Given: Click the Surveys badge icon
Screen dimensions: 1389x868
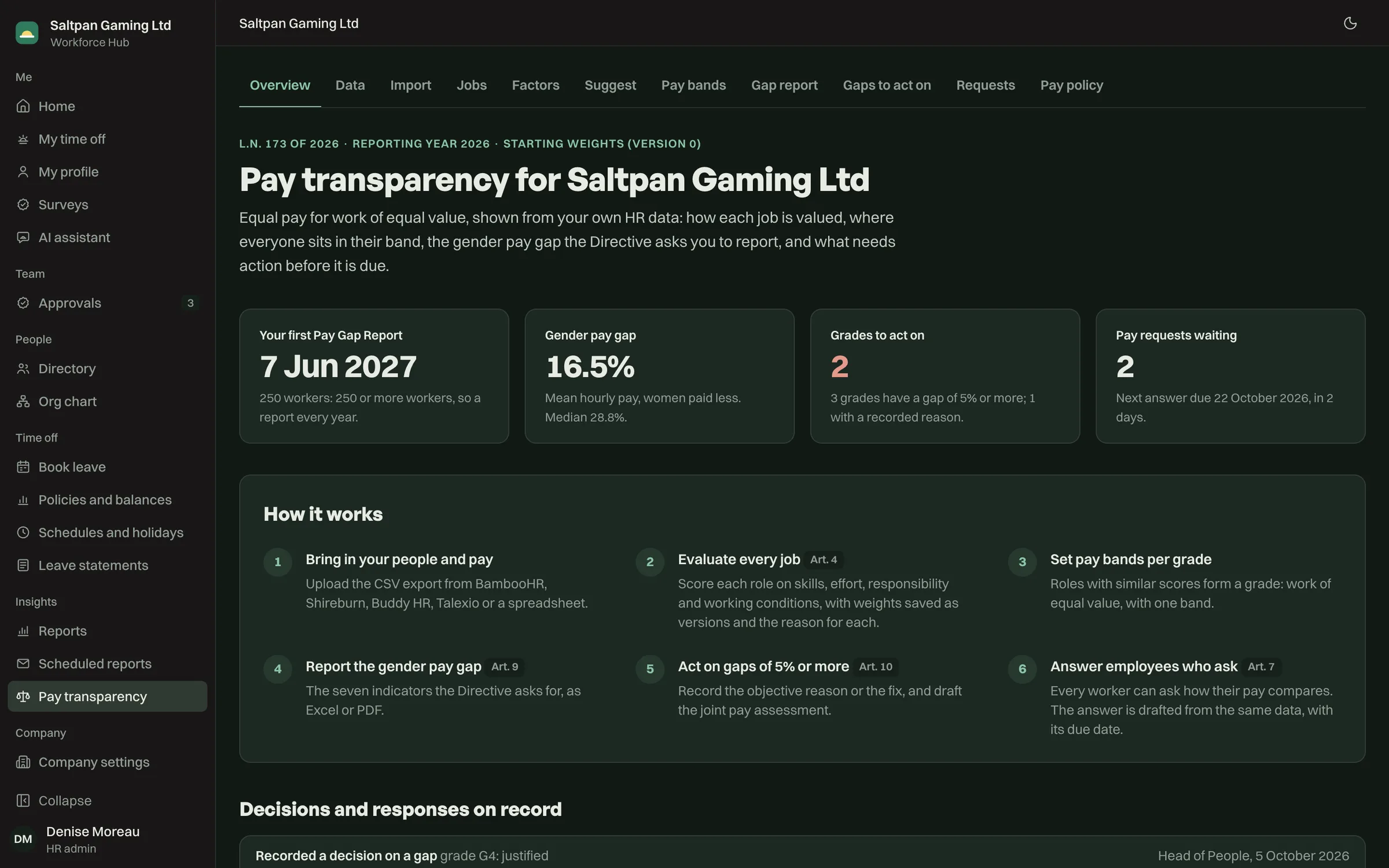Looking at the screenshot, I should click(23, 204).
